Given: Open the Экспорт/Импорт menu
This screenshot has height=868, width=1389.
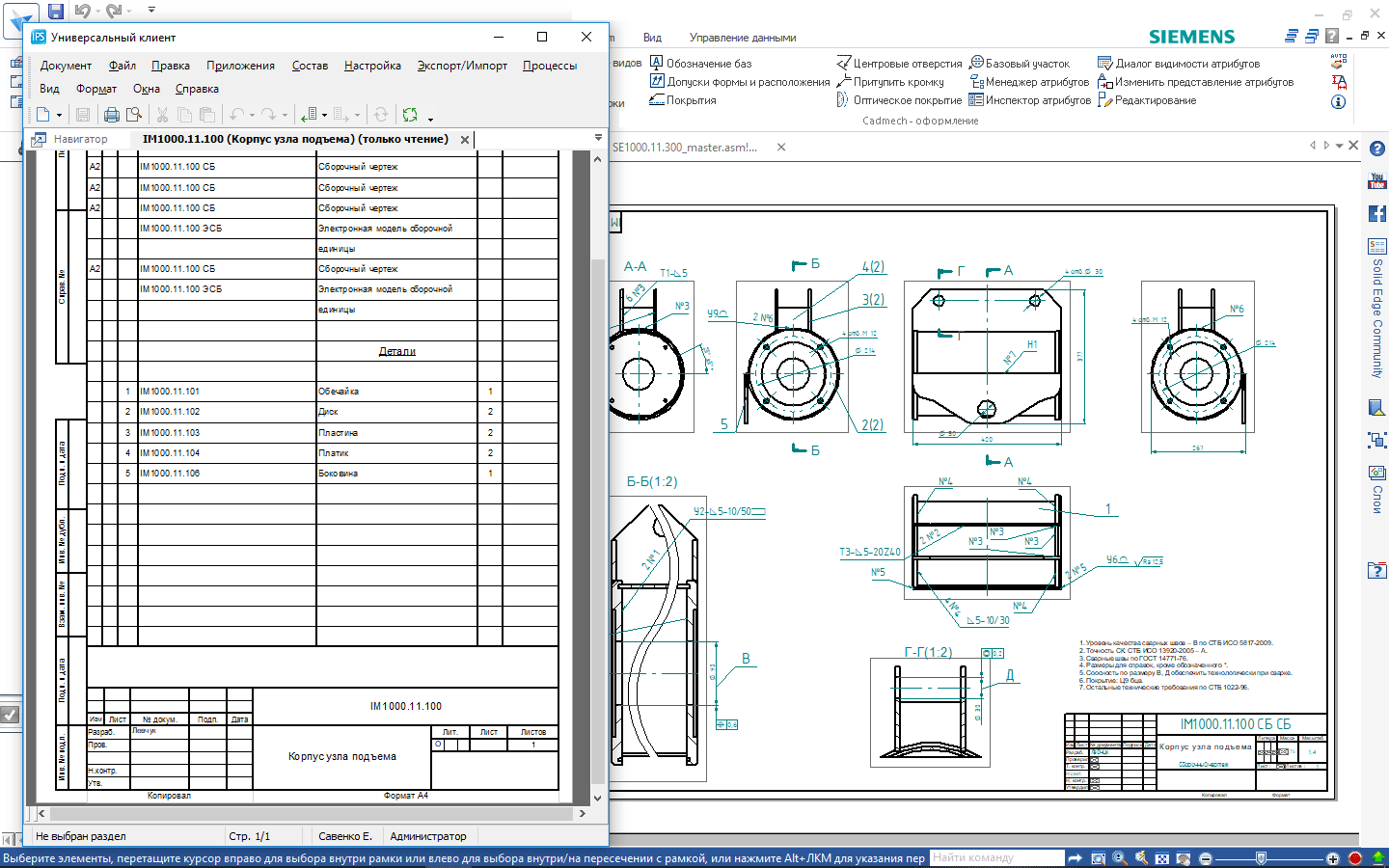Looking at the screenshot, I should pos(462,66).
